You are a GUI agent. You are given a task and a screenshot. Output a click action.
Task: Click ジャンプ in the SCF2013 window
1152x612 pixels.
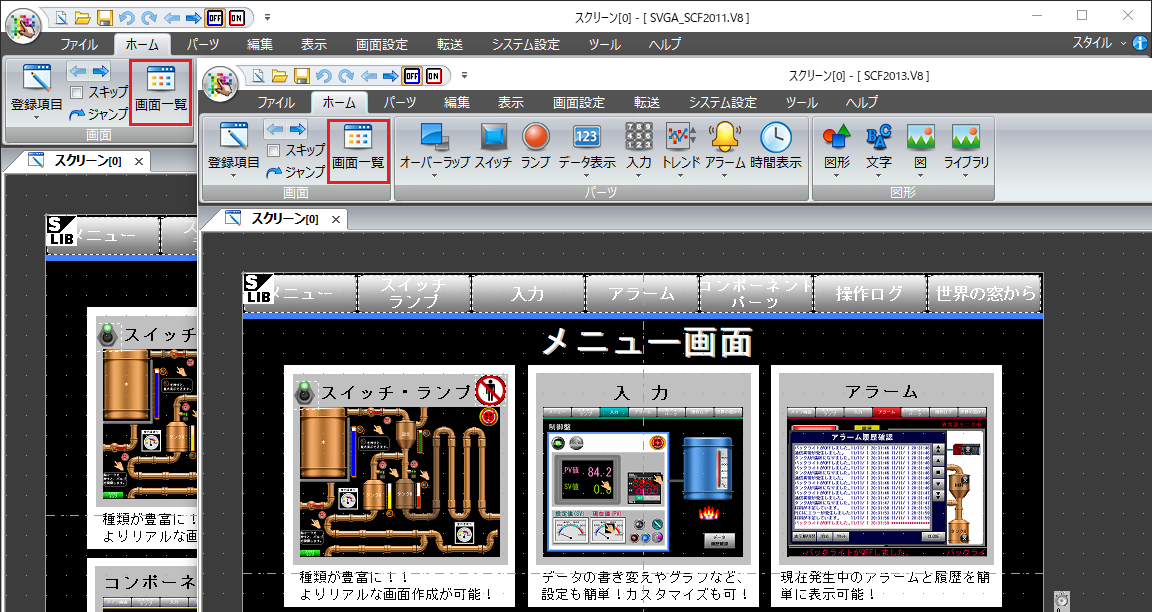295,171
